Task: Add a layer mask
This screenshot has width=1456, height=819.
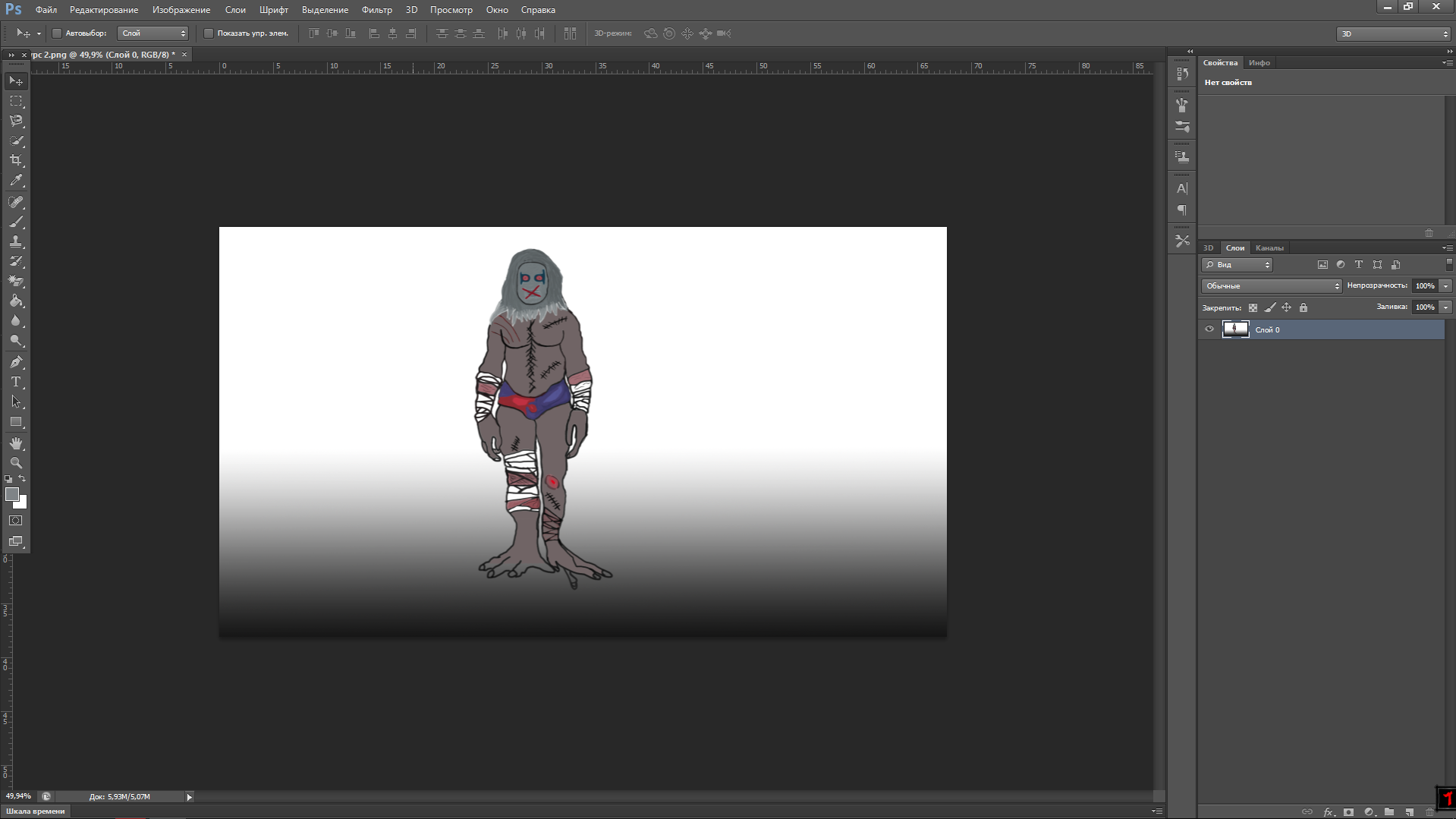Action: (1348, 812)
